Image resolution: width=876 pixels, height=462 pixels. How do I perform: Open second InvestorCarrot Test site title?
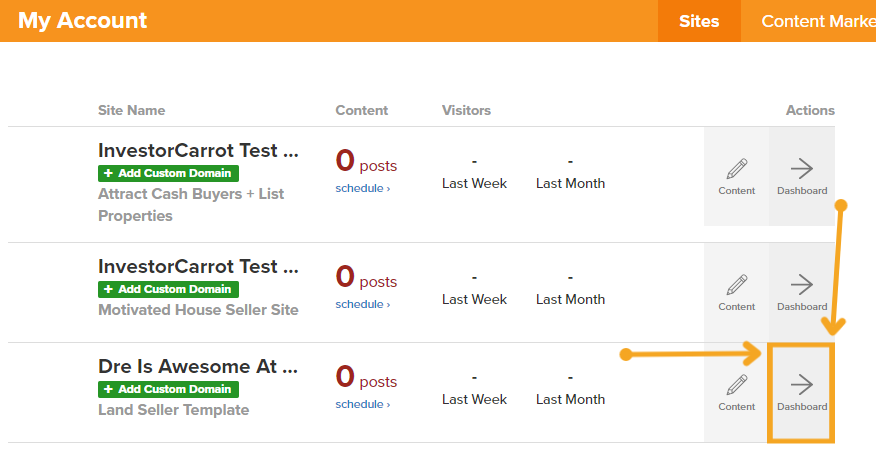[x=198, y=266]
